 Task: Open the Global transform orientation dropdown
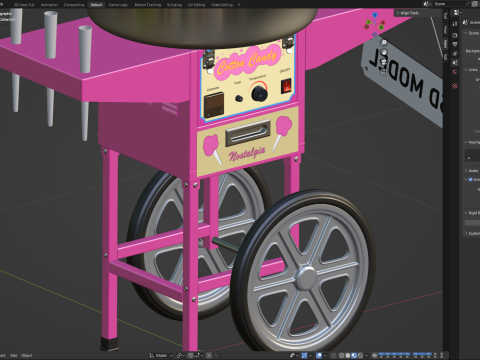(x=161, y=355)
